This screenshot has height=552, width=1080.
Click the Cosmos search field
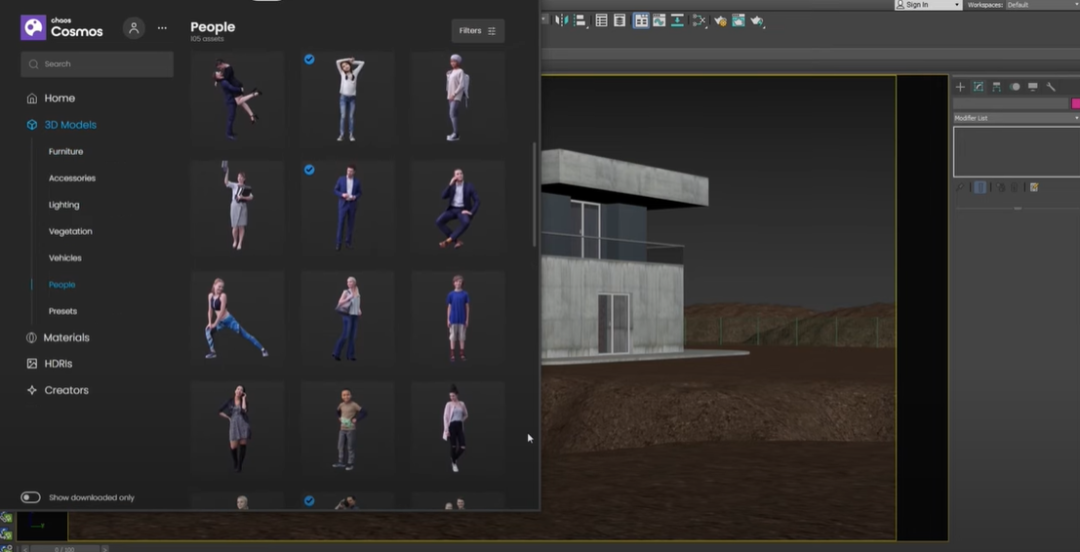coord(97,64)
